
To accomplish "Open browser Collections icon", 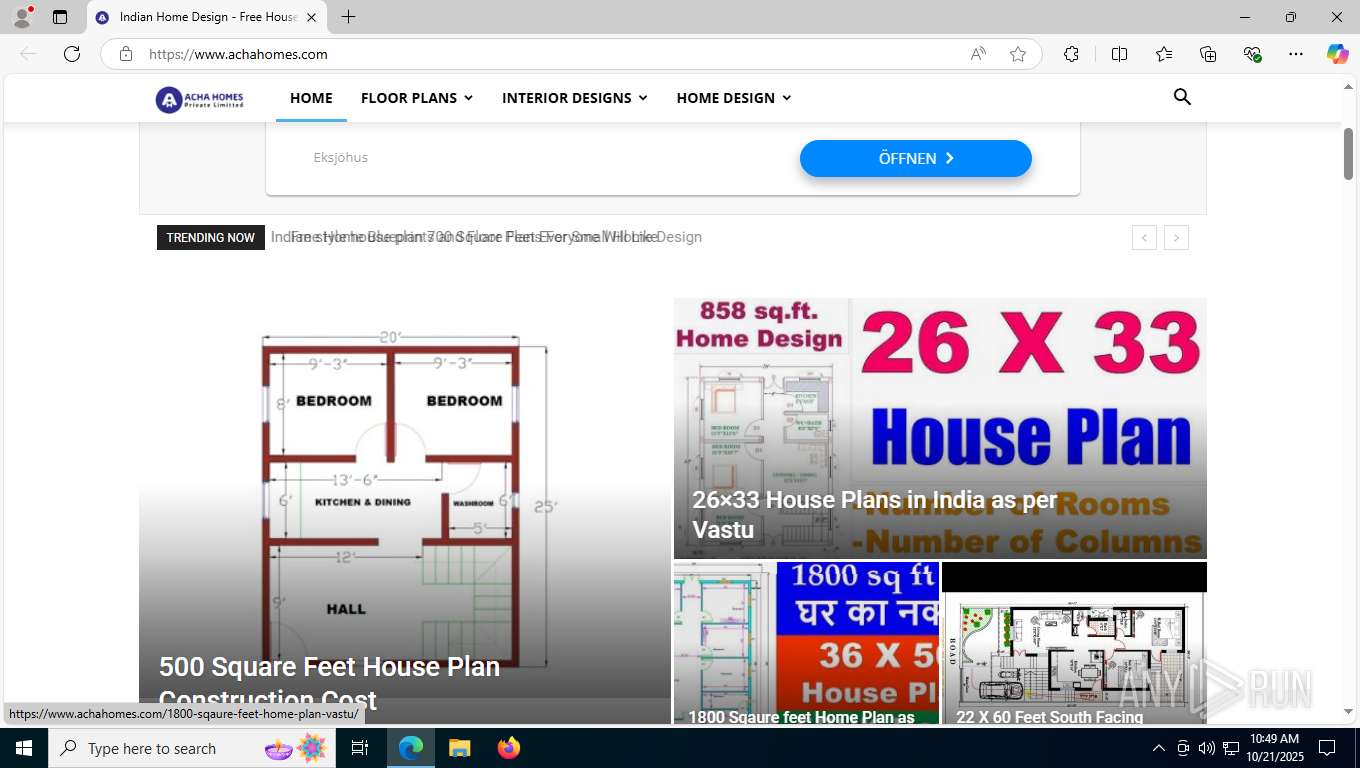I will pyautogui.click(x=1208, y=54).
